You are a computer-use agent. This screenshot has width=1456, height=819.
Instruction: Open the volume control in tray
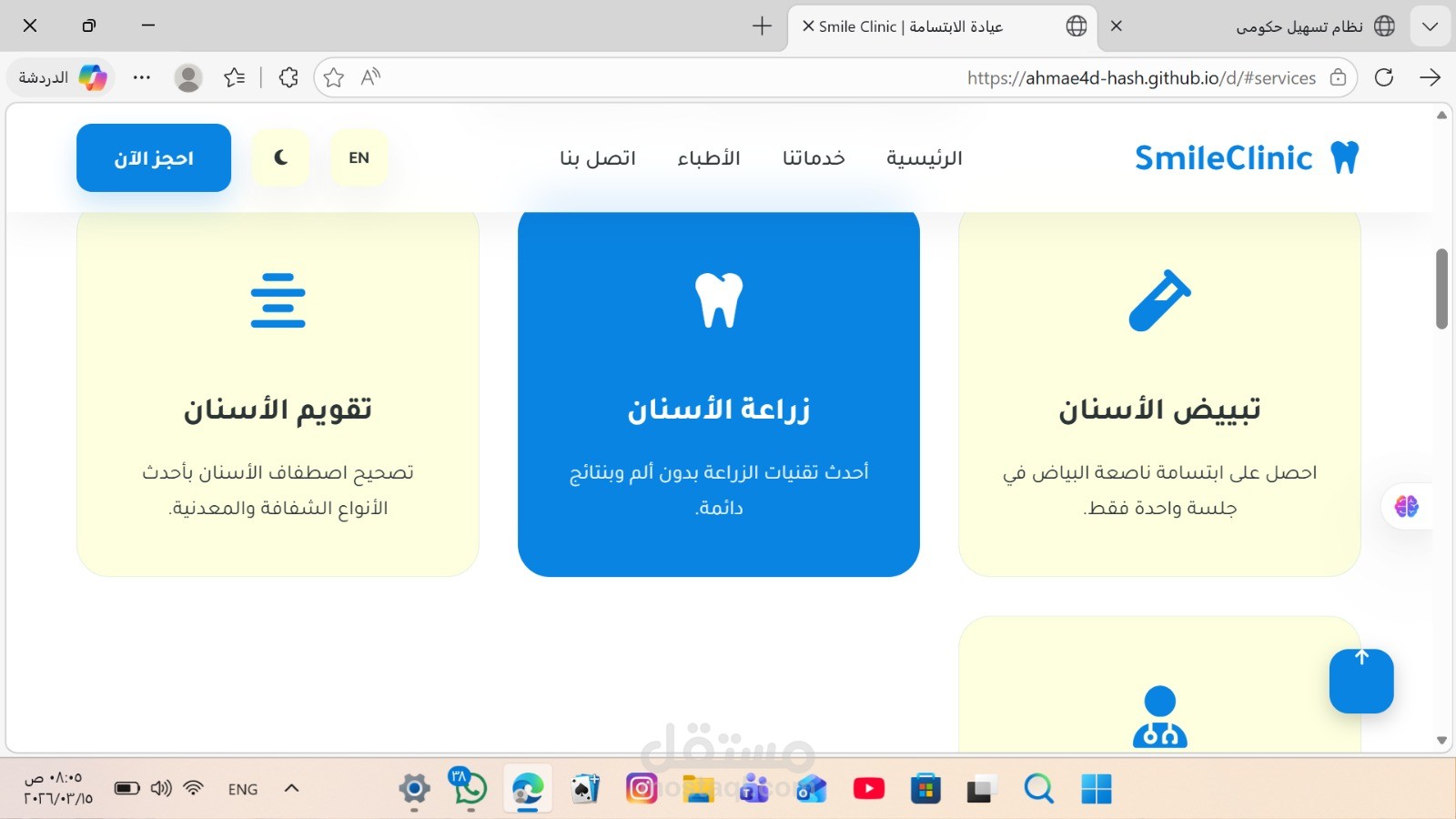pyautogui.click(x=161, y=788)
